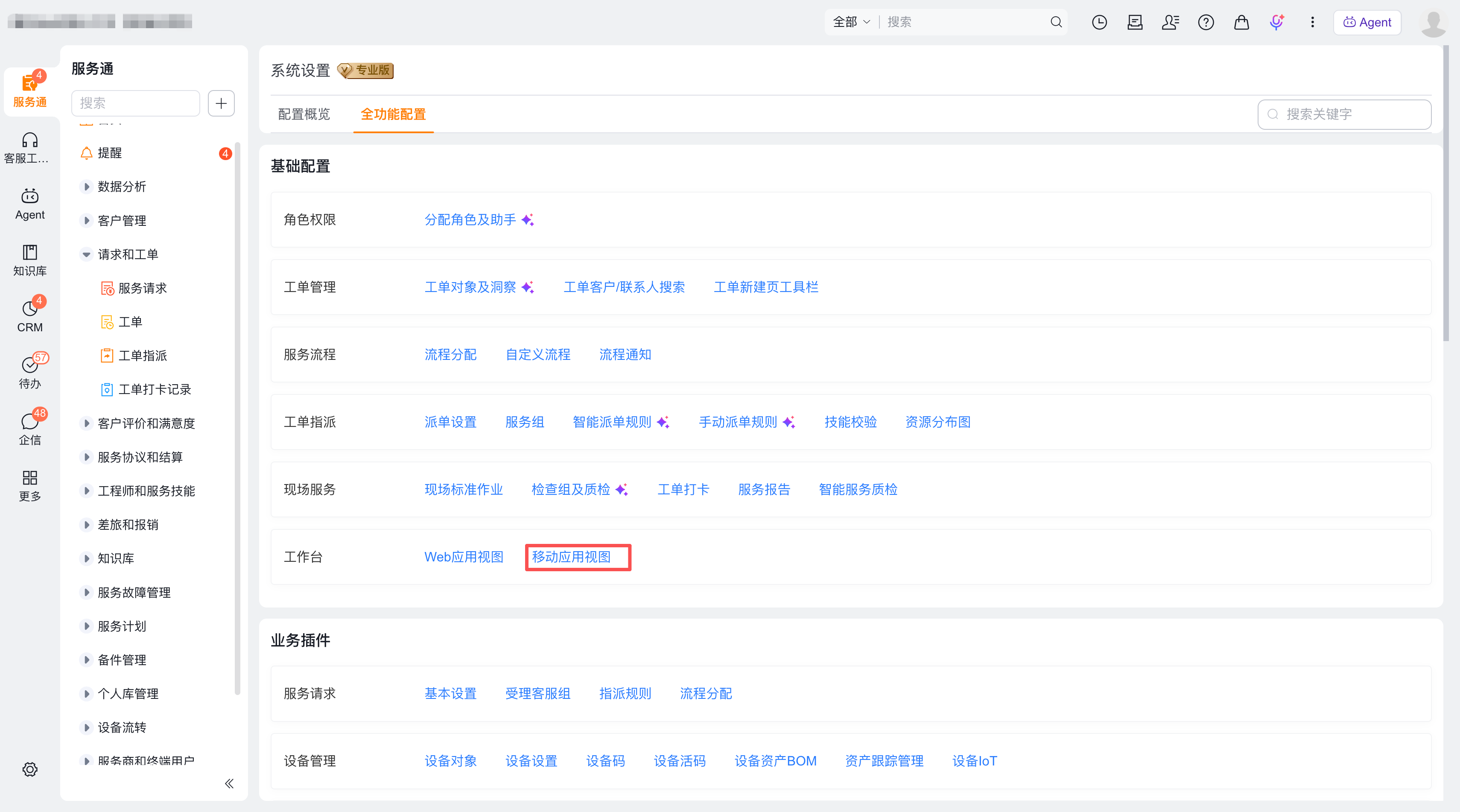
Task: Switch to the 配置概览 tab
Action: pos(304,114)
